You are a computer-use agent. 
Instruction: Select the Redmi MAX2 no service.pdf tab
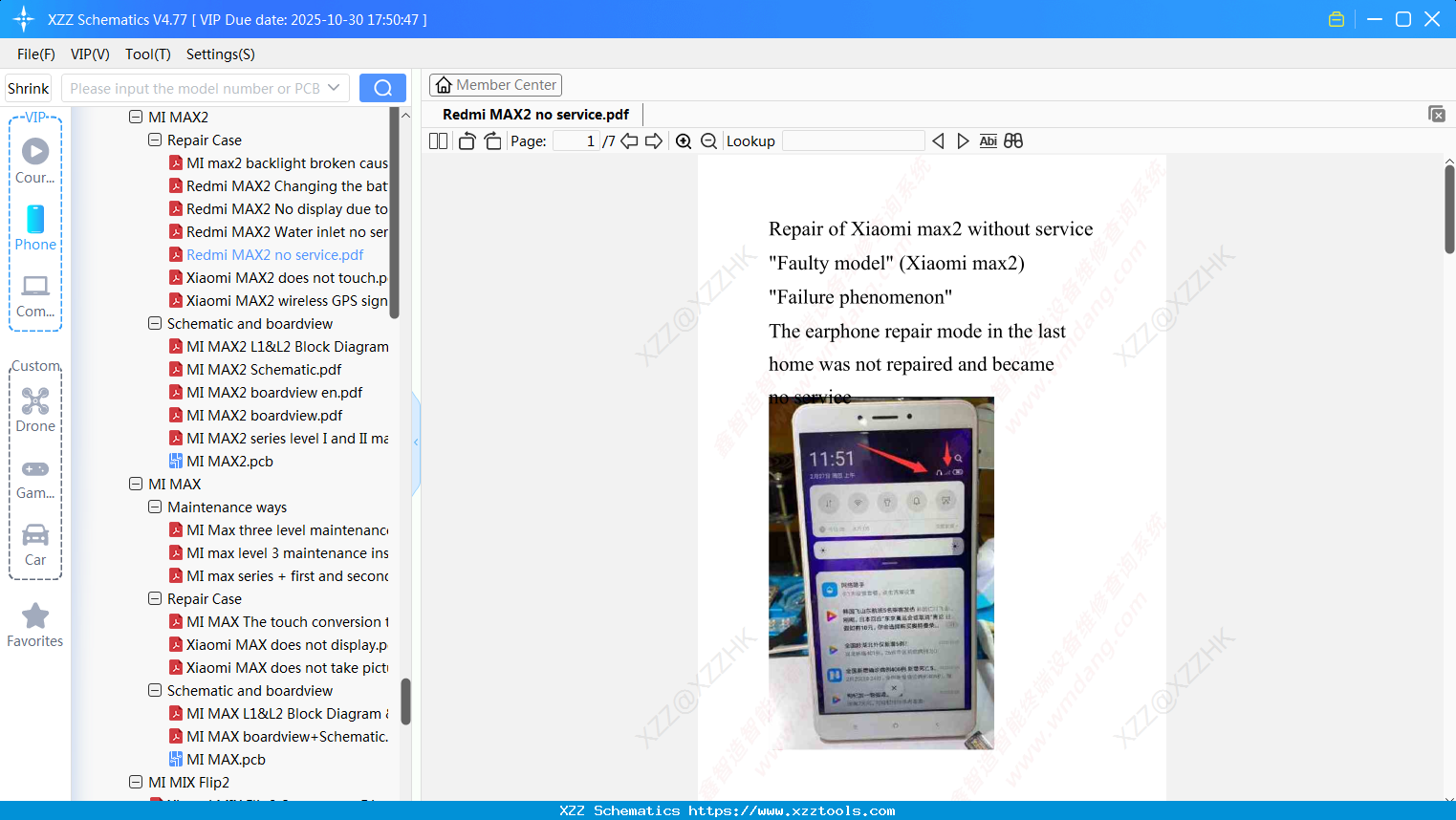(x=535, y=115)
